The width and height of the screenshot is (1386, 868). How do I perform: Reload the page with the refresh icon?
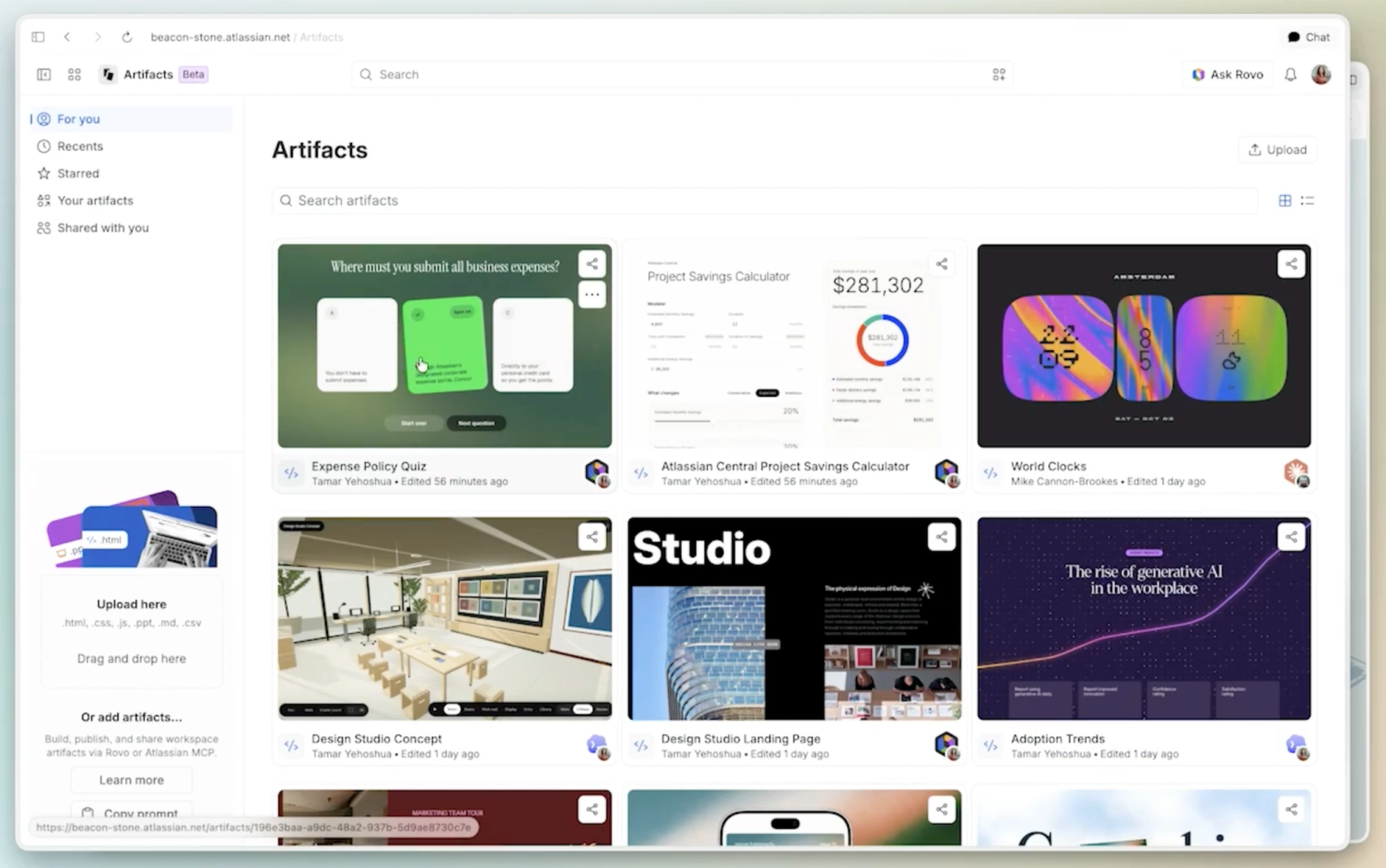click(x=127, y=37)
